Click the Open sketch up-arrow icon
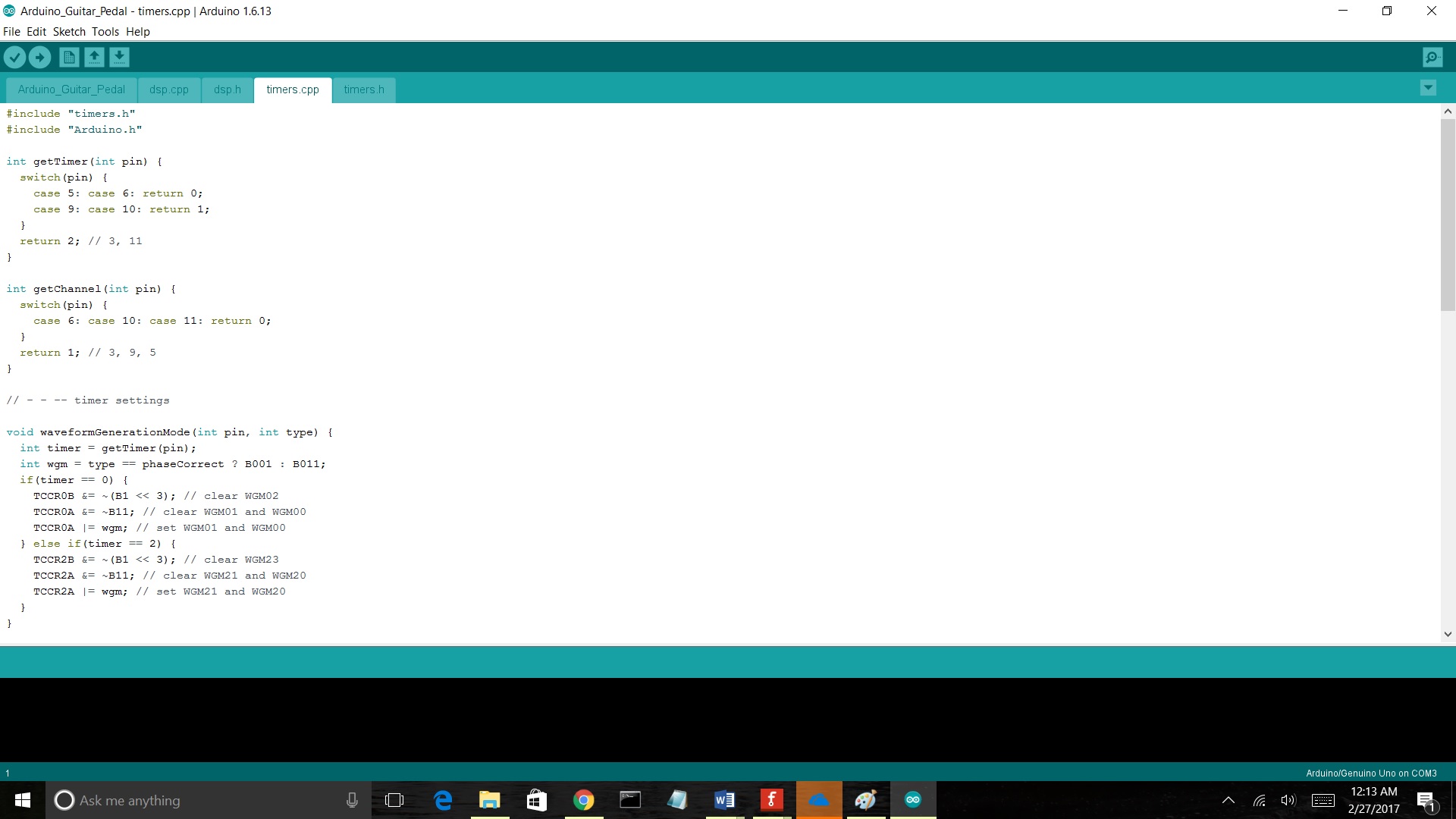The image size is (1456, 819). point(94,57)
